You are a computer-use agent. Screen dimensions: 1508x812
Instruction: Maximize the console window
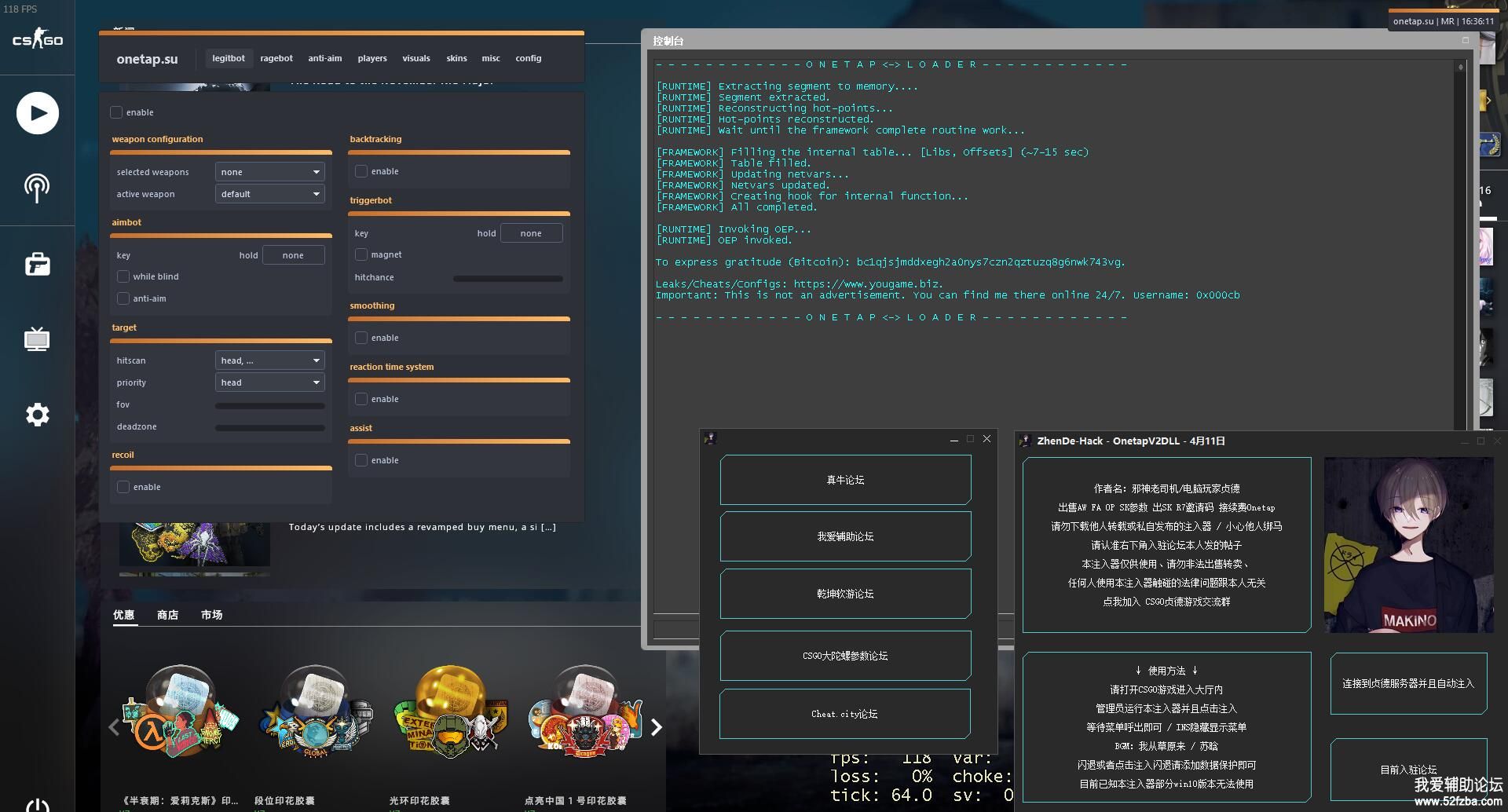click(1465, 40)
